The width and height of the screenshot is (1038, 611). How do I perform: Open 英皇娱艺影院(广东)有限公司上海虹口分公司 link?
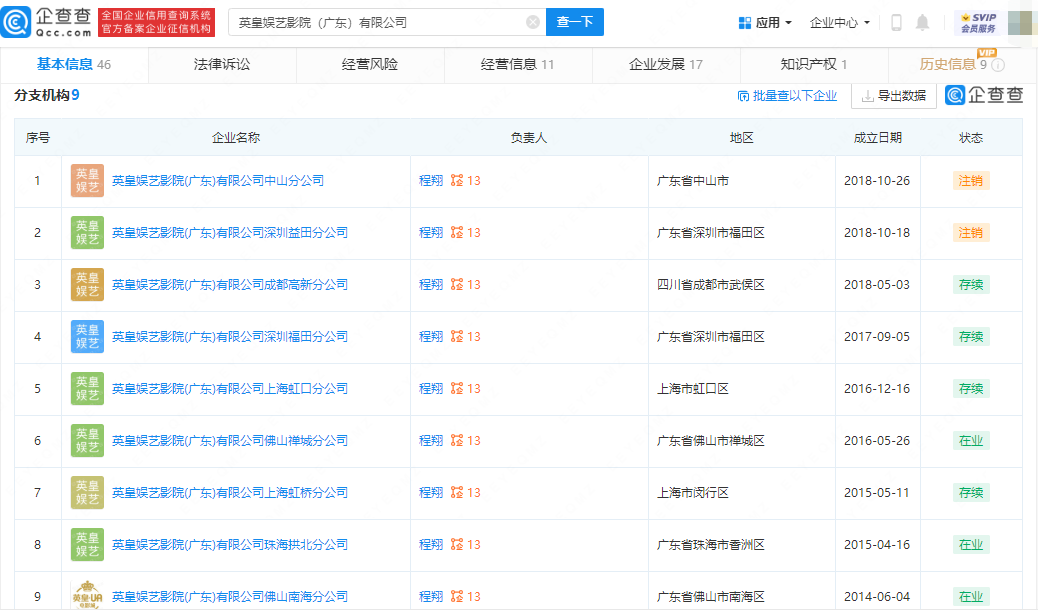coord(230,389)
